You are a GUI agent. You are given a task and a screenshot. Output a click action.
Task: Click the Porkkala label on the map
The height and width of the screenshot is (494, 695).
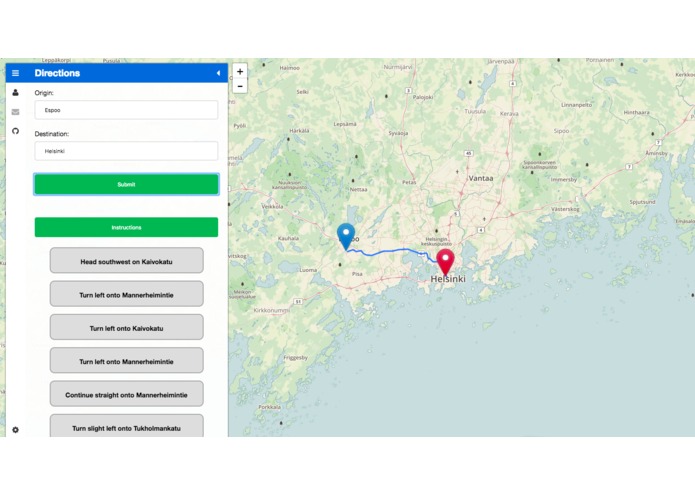click(x=269, y=407)
